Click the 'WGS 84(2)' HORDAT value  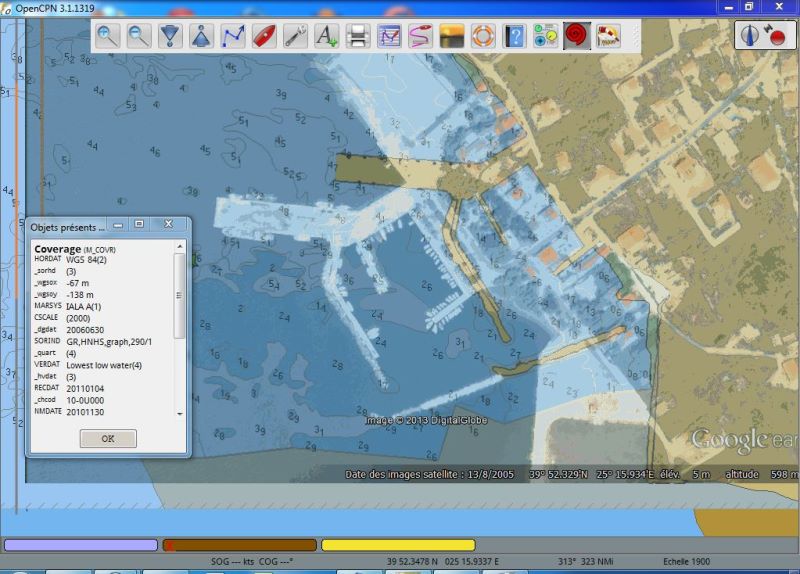click(x=86, y=260)
